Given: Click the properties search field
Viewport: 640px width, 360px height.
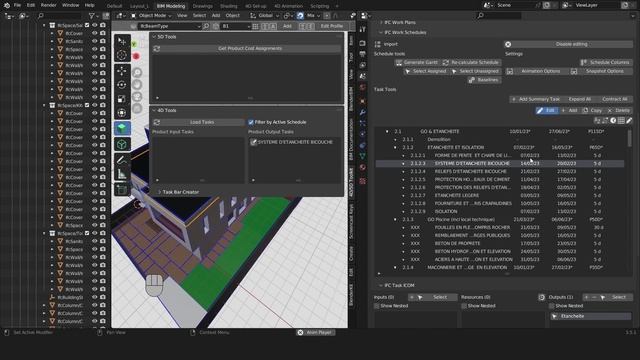Looking at the screenshot, I should point(499,16).
